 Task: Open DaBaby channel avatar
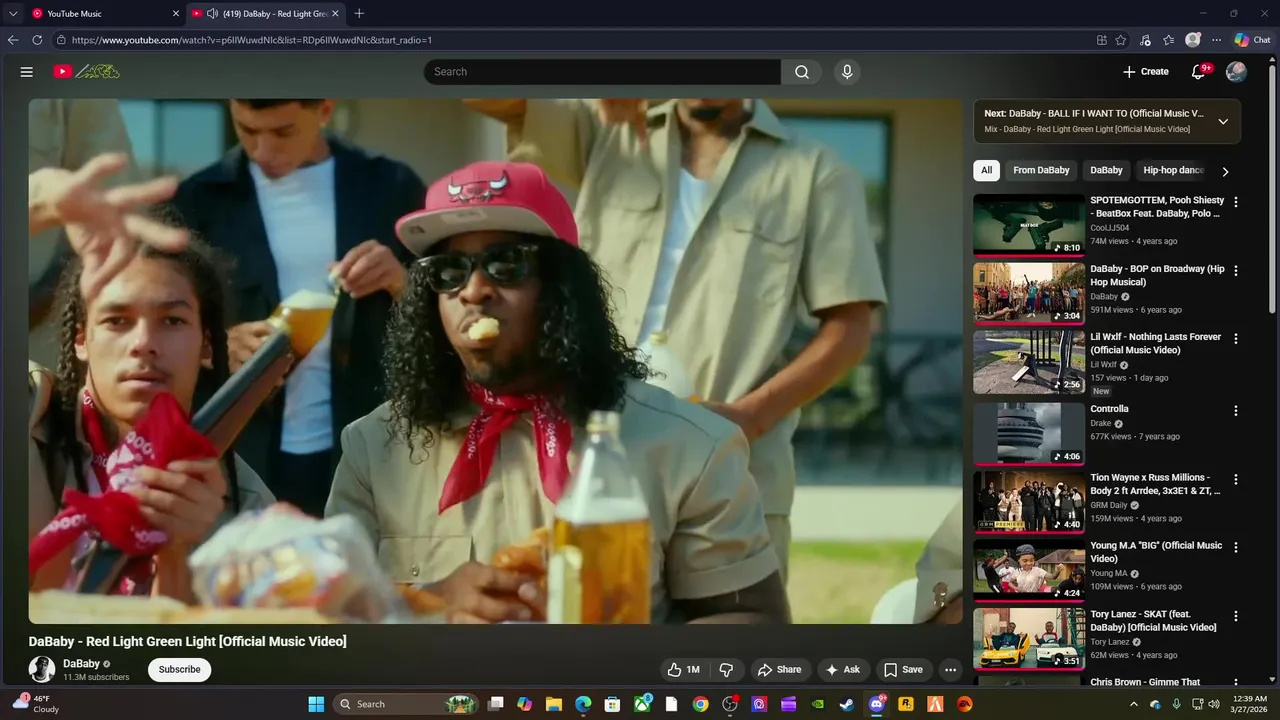point(42,669)
